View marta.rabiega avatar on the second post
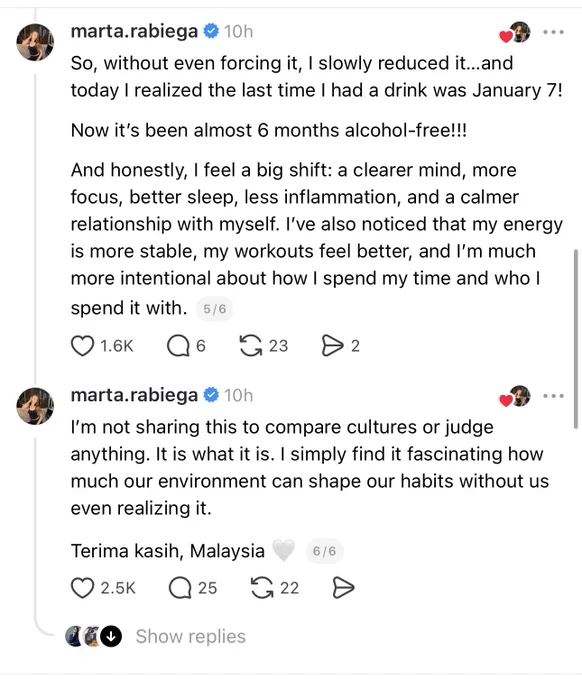 click(x=35, y=406)
